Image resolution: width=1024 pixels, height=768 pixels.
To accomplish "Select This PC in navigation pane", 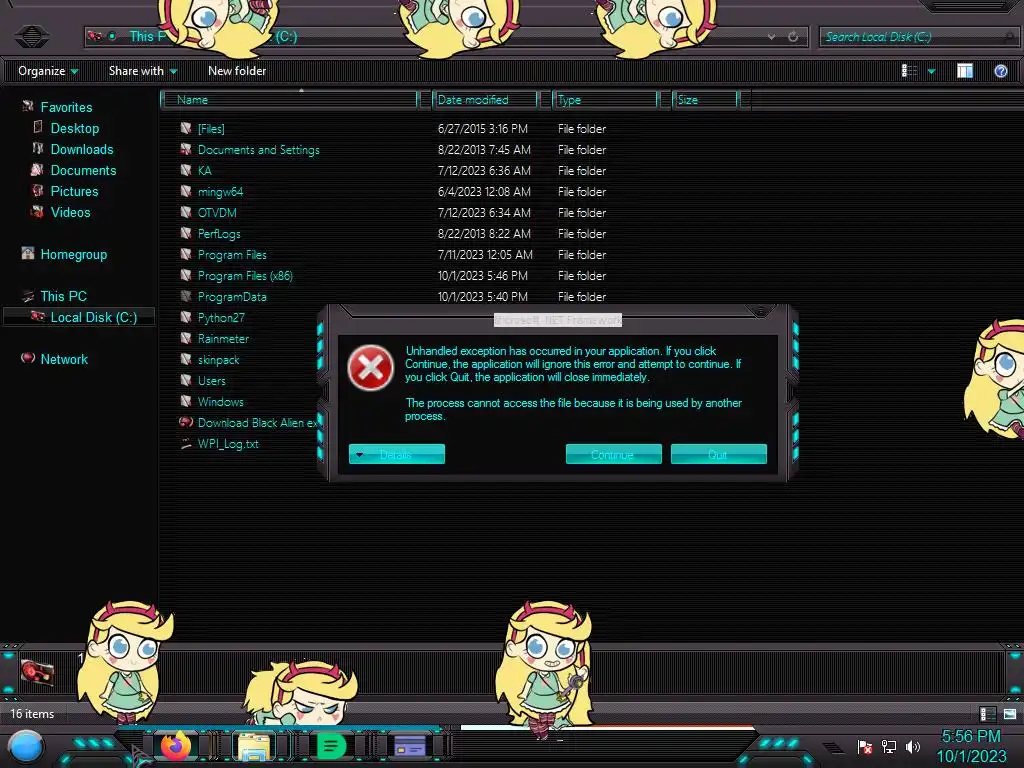I will tap(63, 296).
